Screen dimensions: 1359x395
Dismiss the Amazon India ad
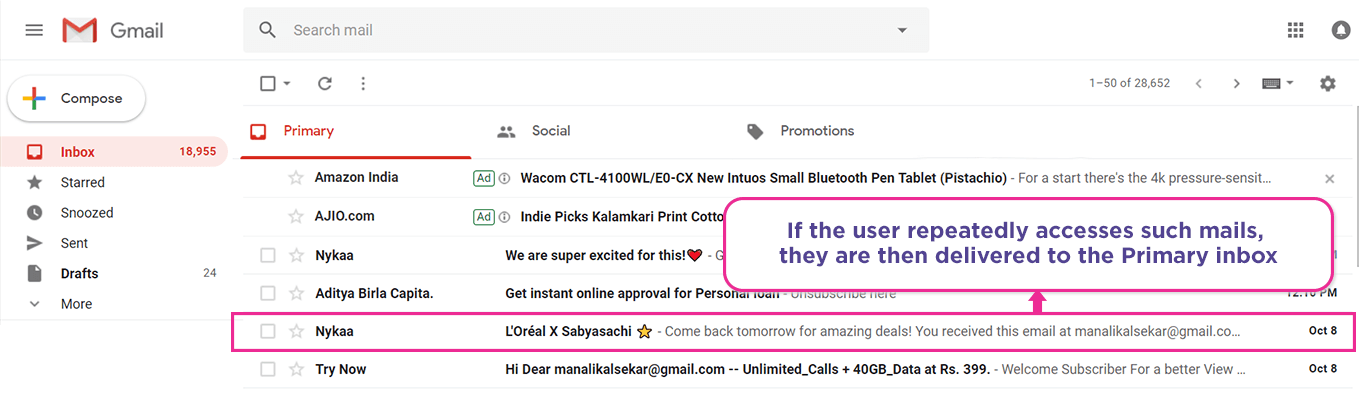[1329, 179]
